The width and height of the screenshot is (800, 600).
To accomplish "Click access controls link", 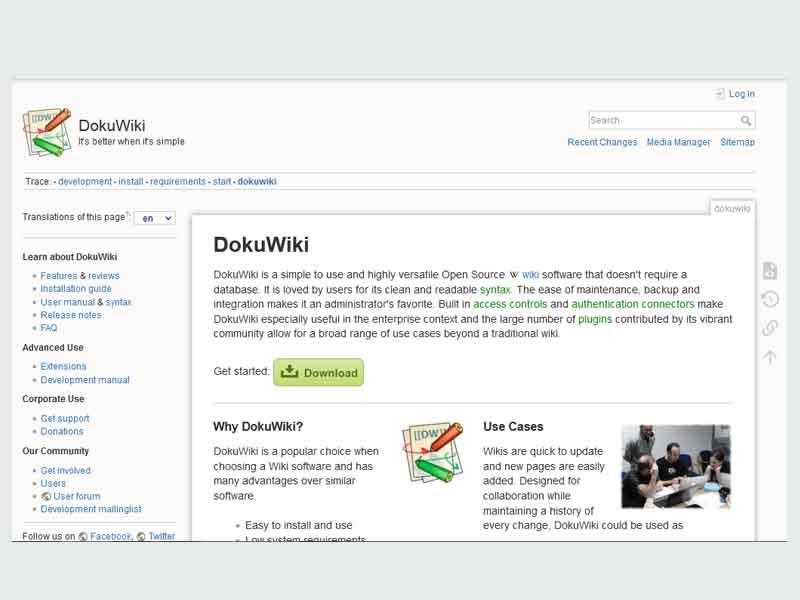I will coord(510,304).
